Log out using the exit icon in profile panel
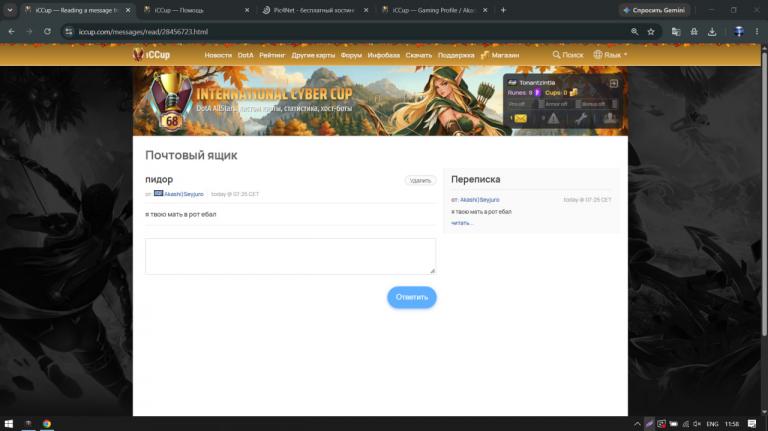 (x=614, y=83)
